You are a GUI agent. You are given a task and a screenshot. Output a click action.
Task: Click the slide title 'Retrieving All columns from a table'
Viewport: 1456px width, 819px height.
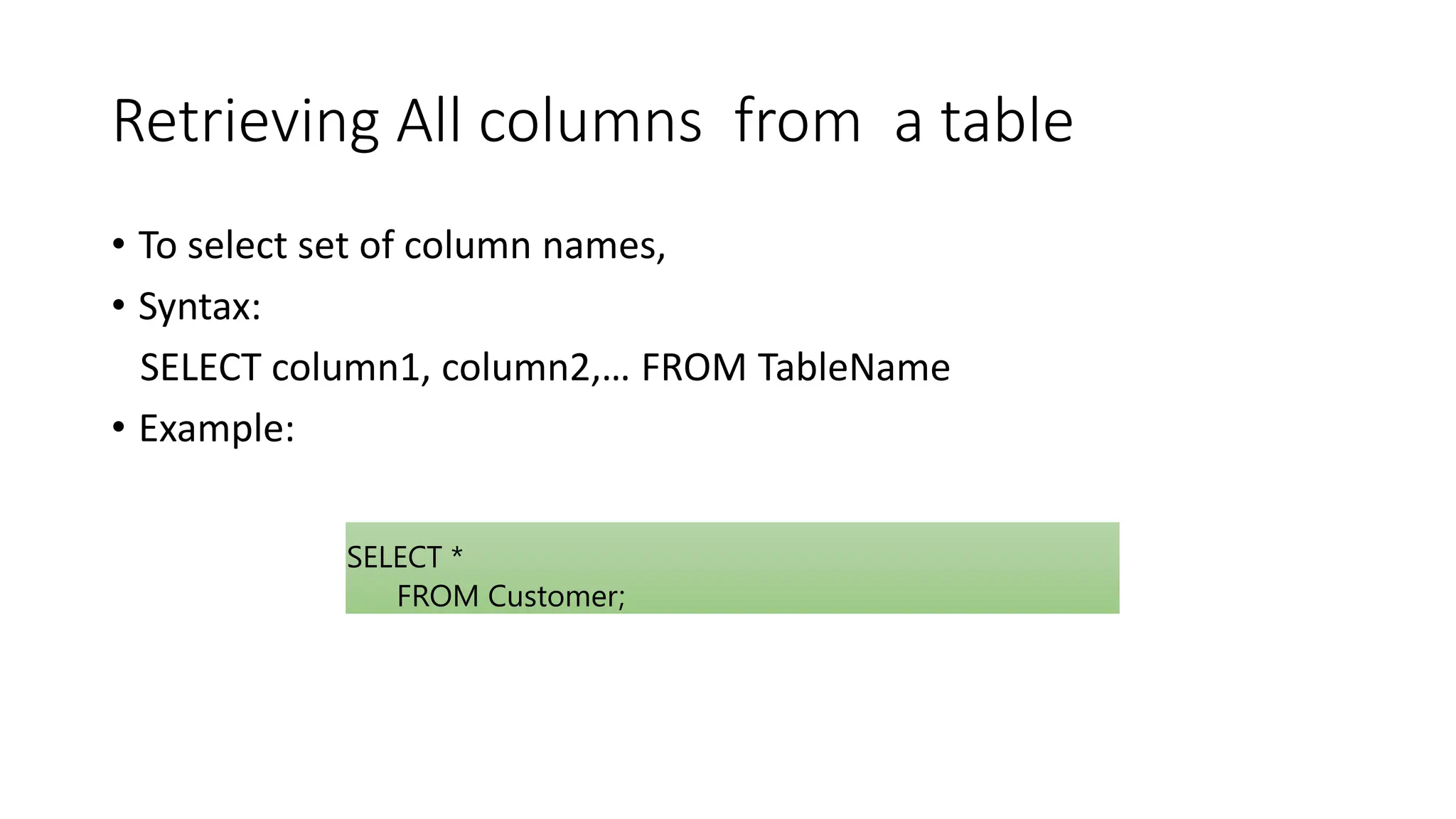593,122
